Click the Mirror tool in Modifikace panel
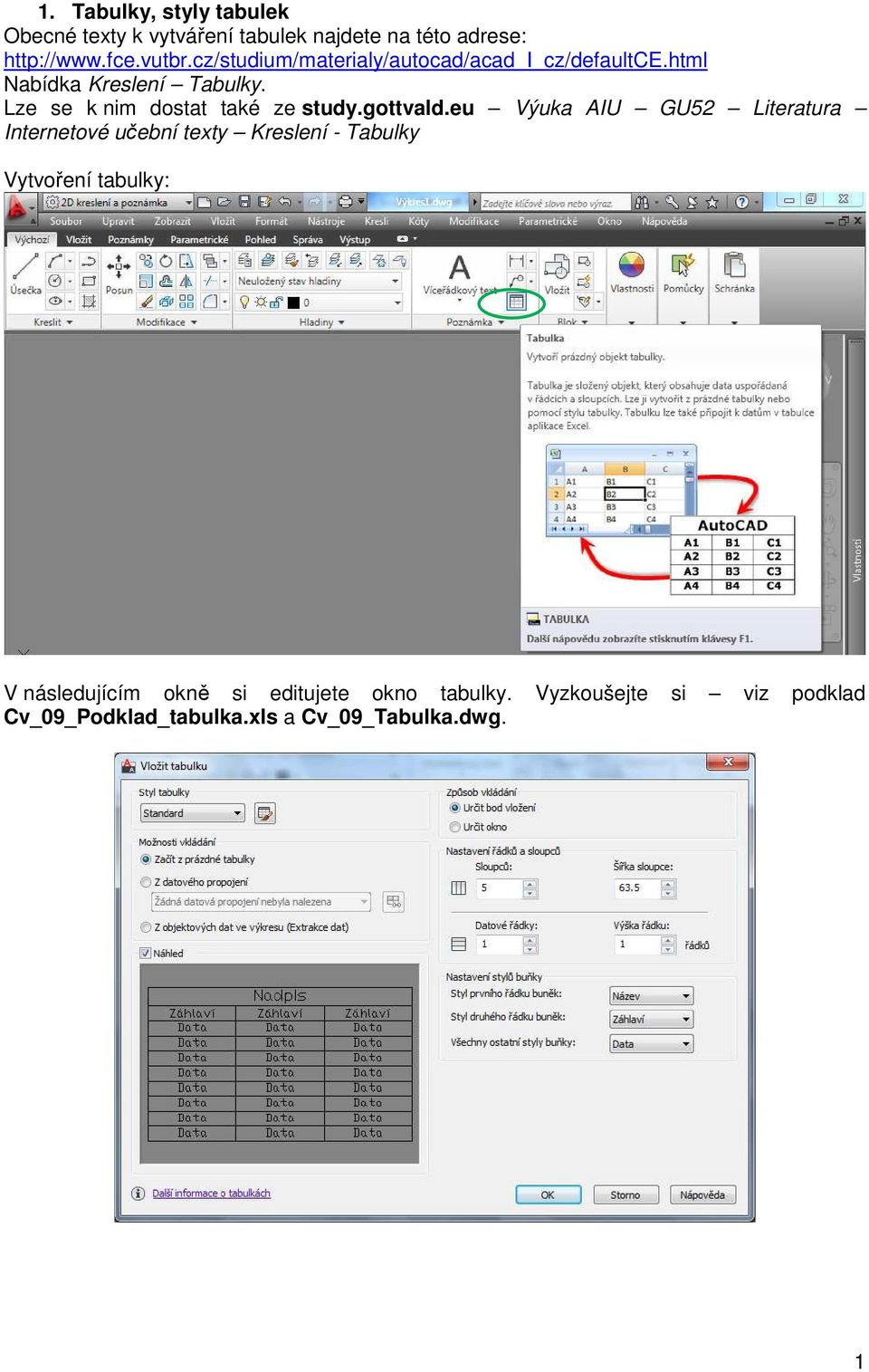869x1372 pixels. [186, 282]
